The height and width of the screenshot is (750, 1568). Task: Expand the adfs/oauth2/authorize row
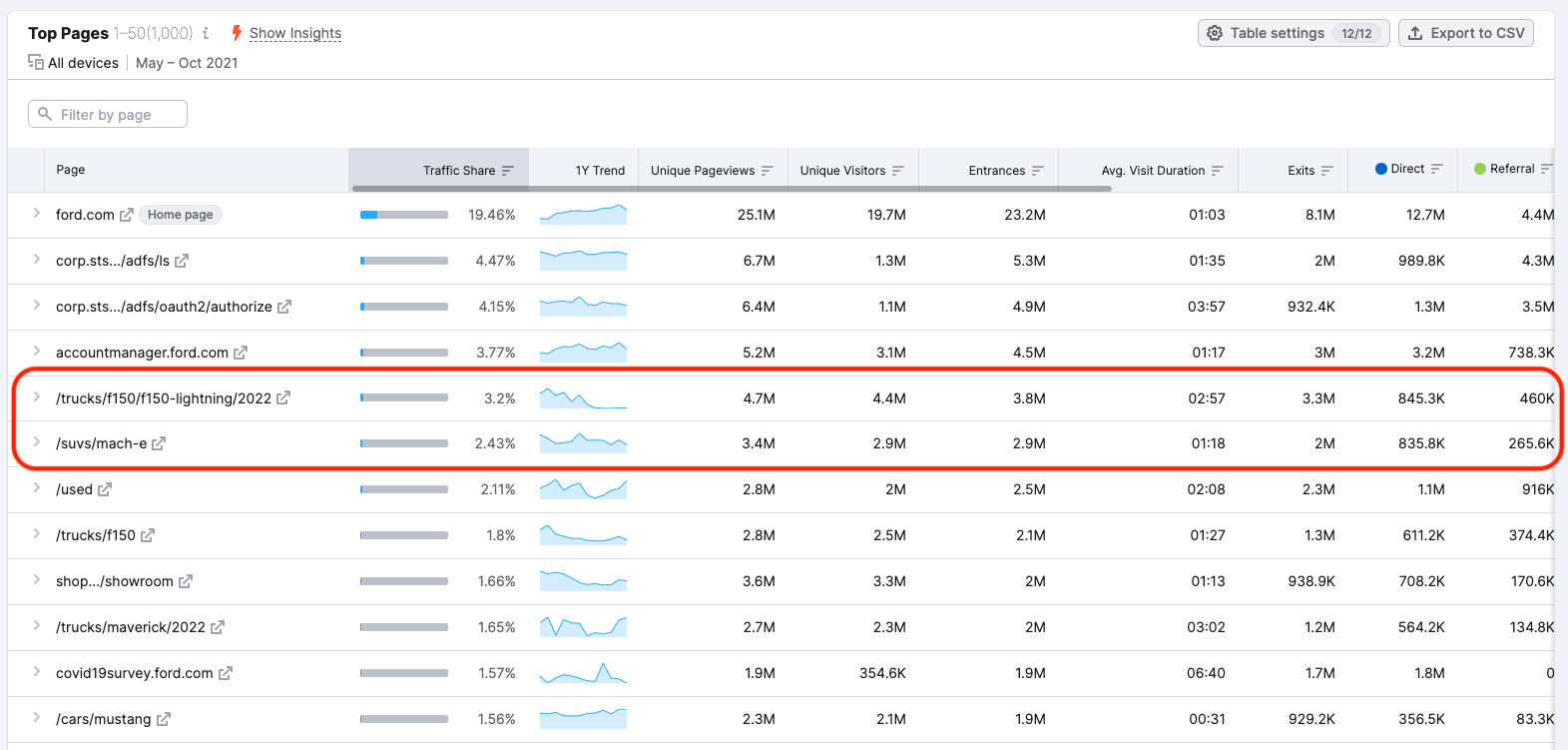37,305
